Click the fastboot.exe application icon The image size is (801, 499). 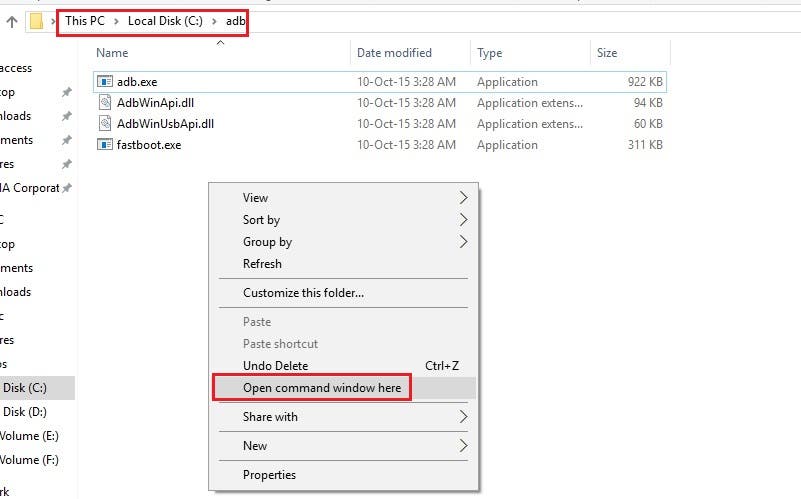(105, 145)
